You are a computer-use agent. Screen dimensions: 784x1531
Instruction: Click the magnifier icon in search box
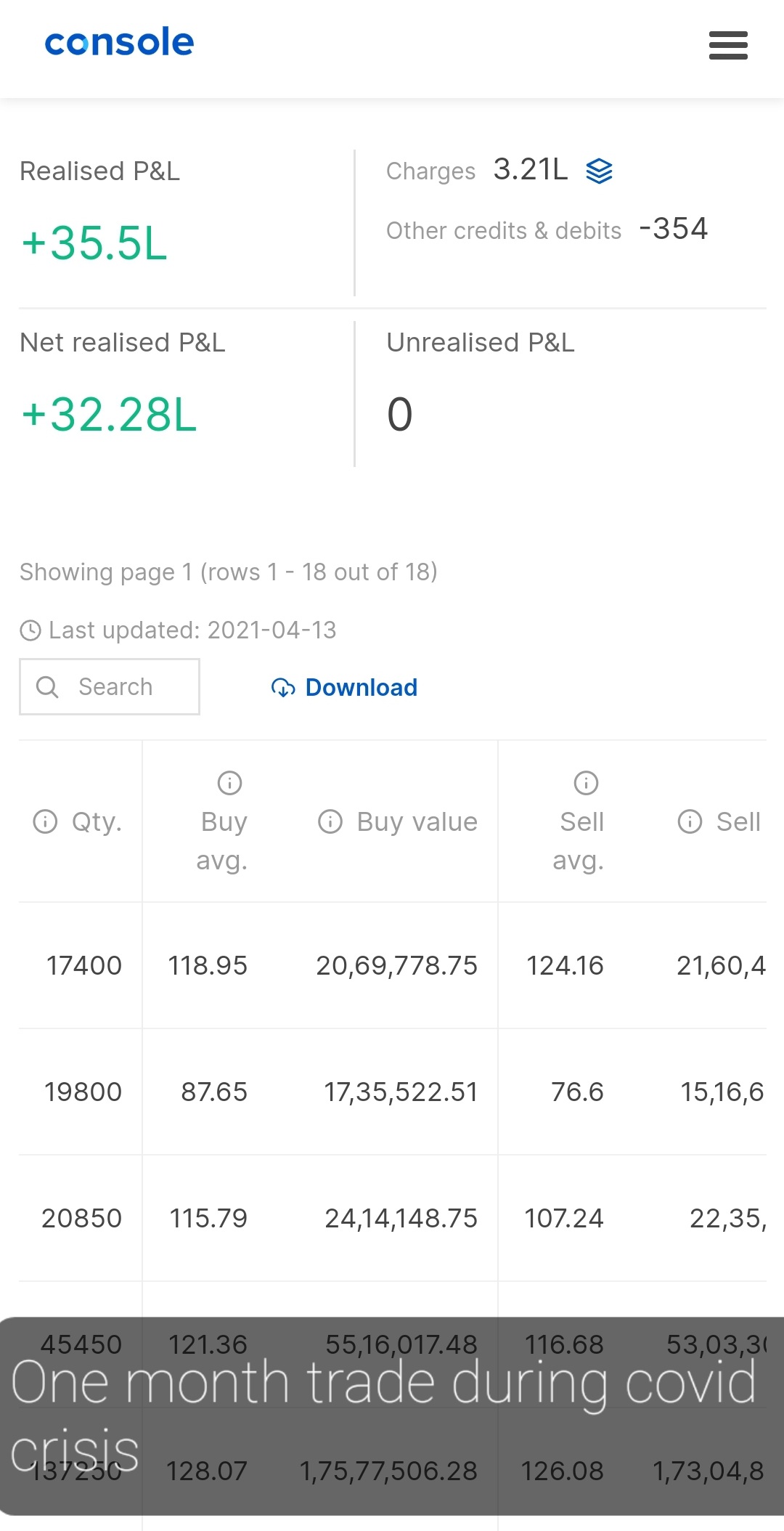click(x=47, y=687)
